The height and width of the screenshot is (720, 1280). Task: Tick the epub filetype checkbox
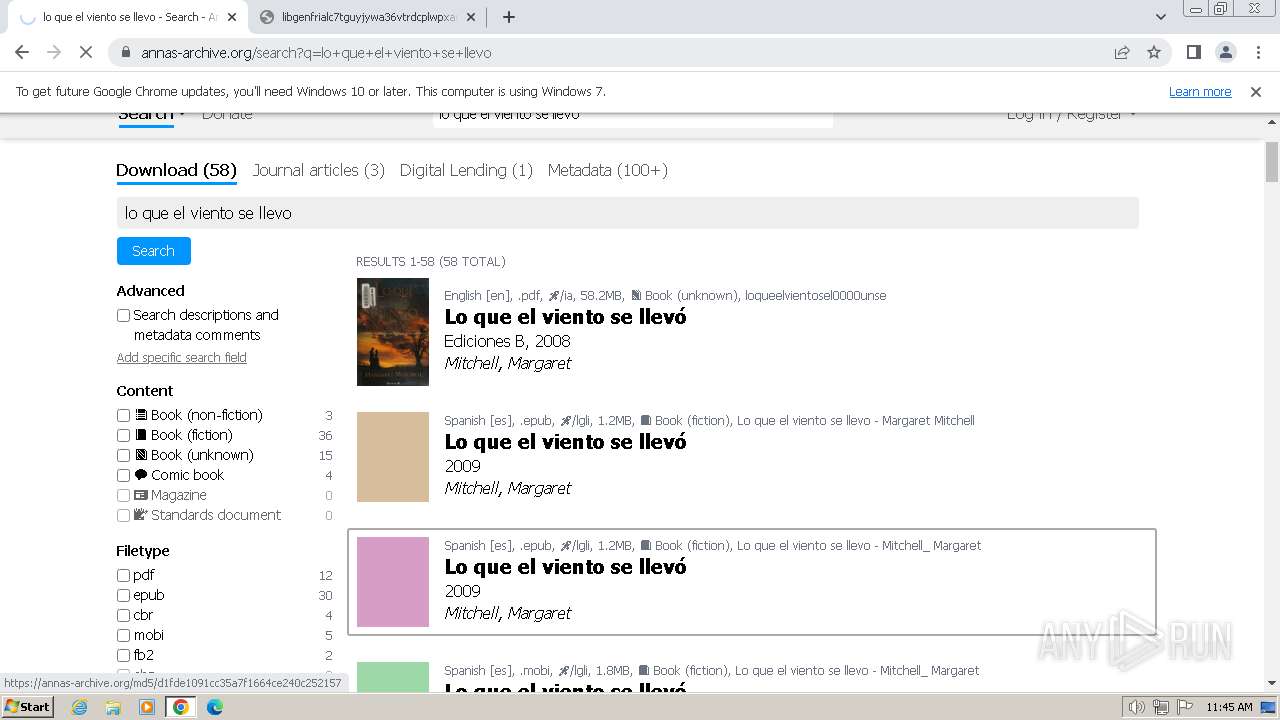click(123, 595)
